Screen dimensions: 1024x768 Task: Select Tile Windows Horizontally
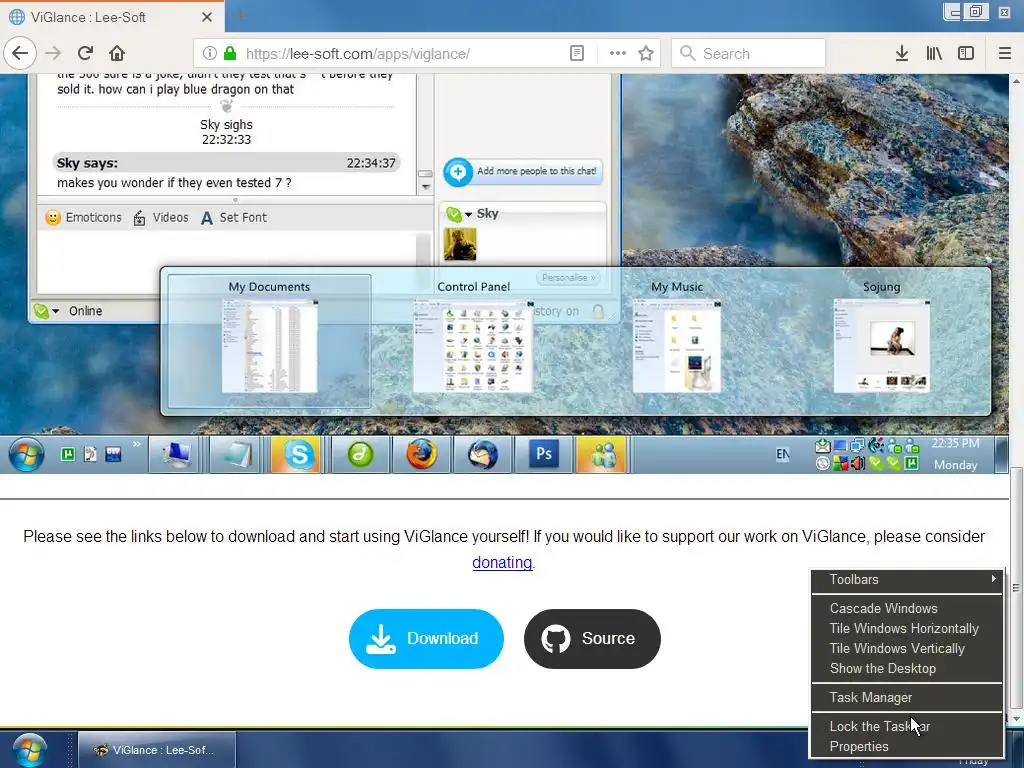click(906, 628)
